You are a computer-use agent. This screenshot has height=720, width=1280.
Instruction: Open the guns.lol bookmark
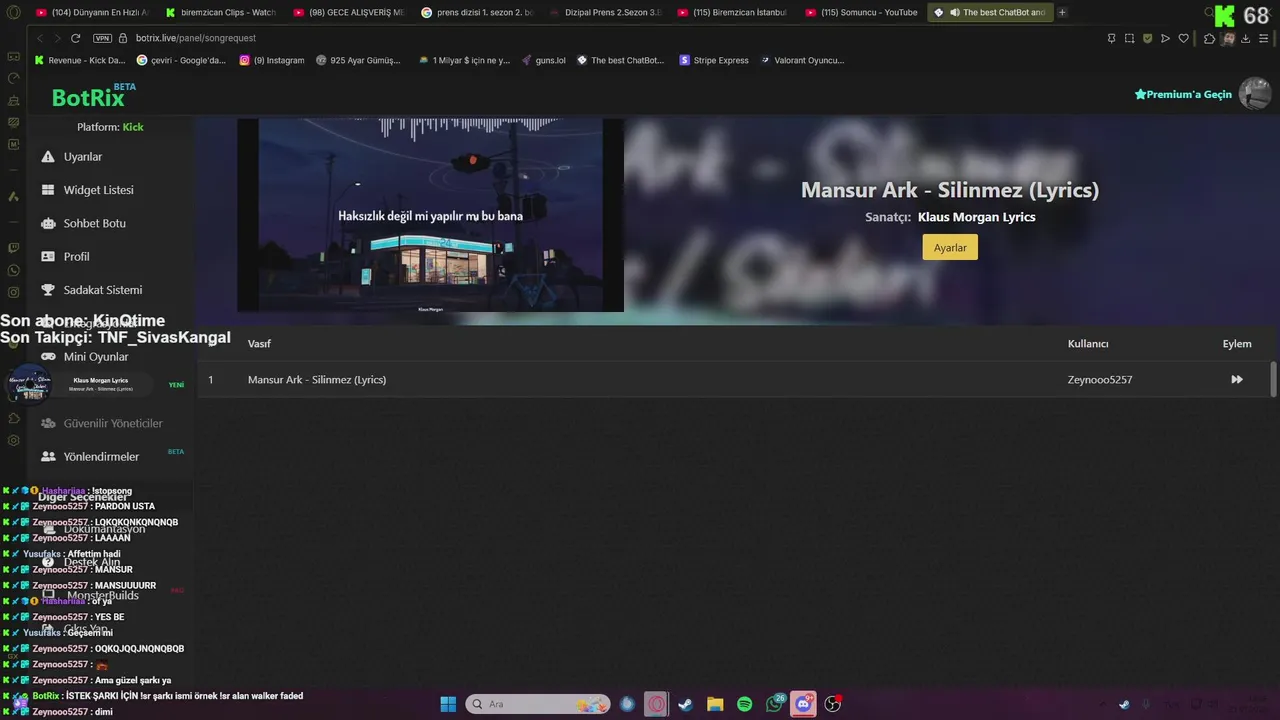click(x=544, y=60)
